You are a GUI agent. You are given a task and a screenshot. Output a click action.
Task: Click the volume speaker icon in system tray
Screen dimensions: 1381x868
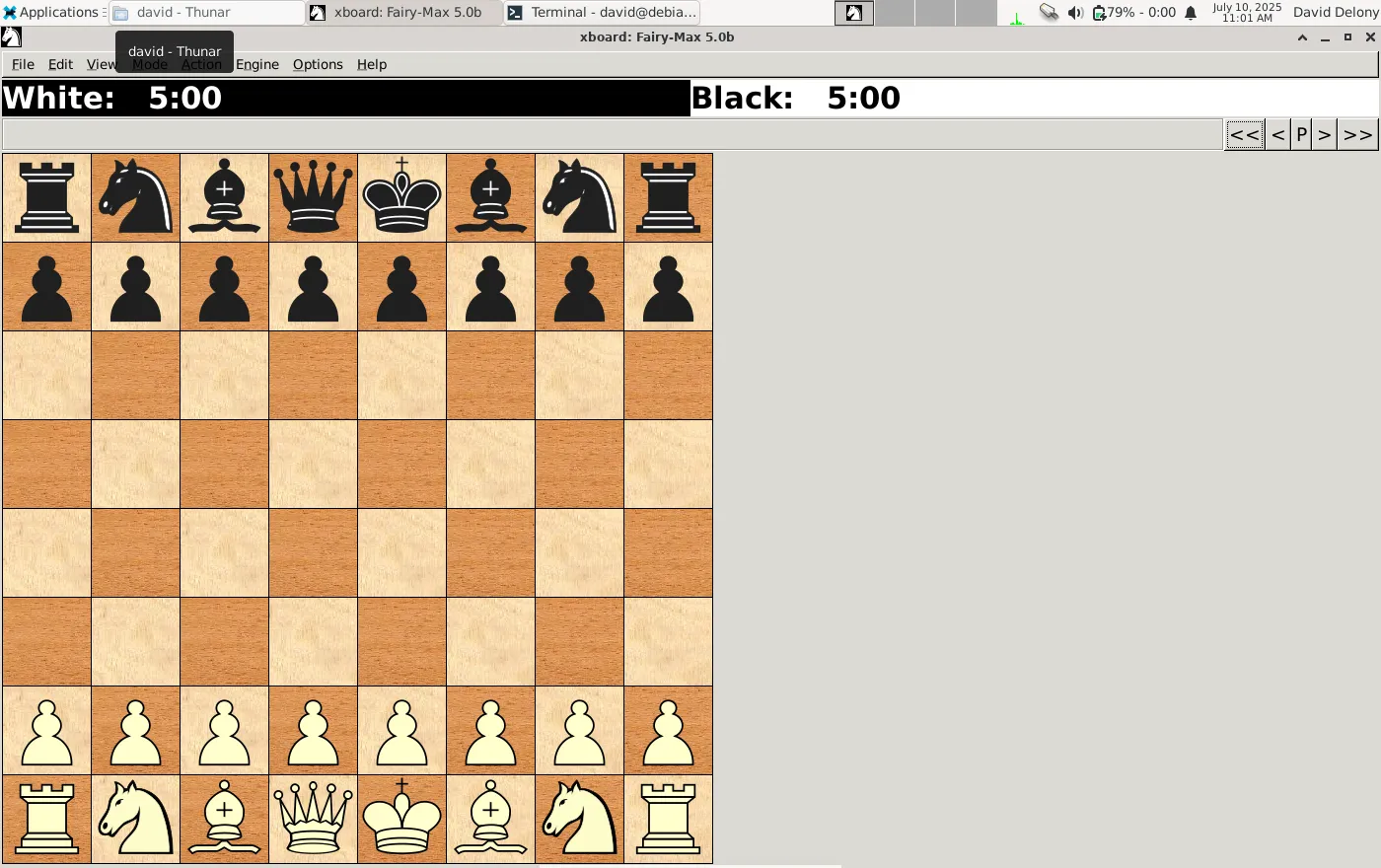[x=1075, y=13]
